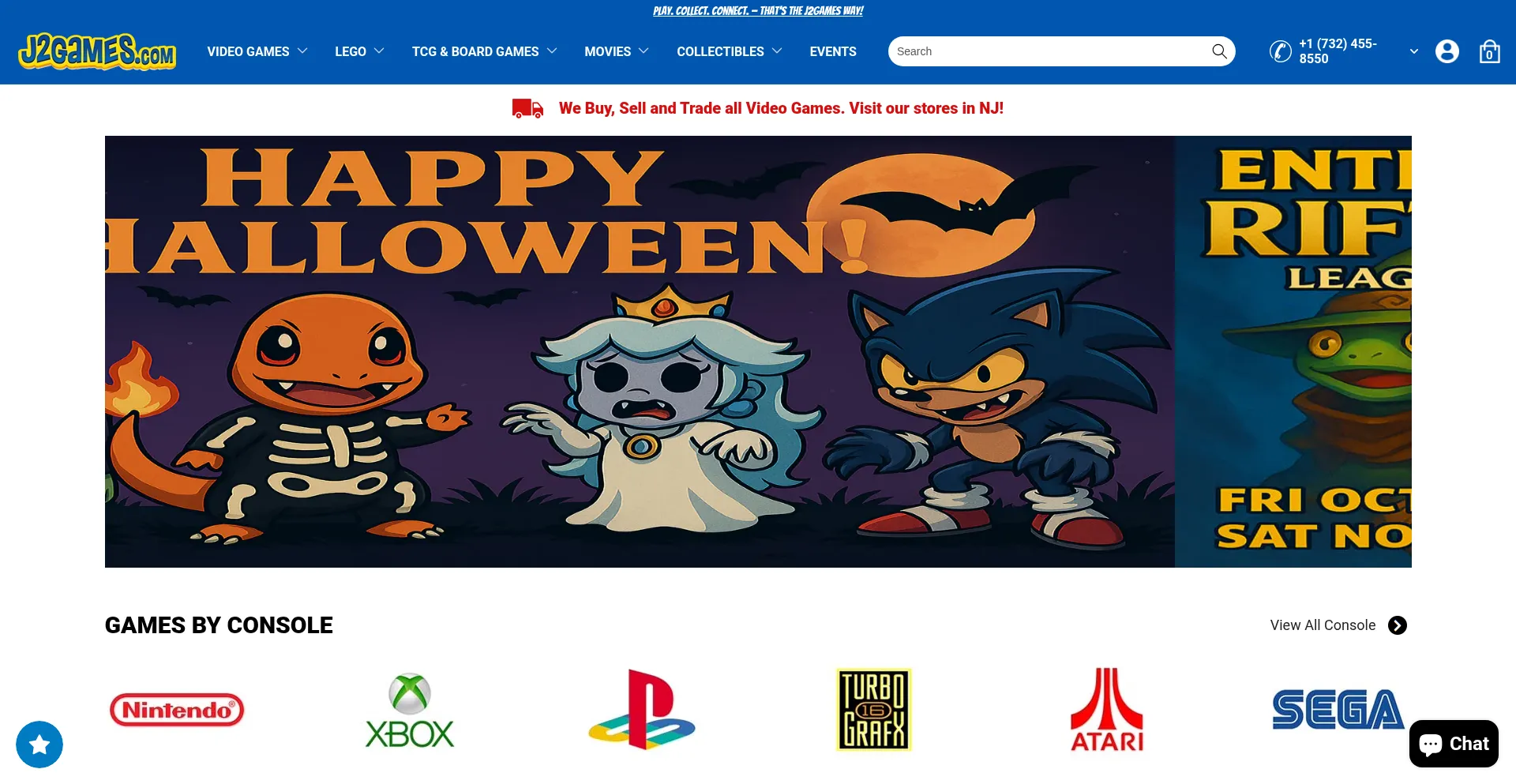Open the shopping bag cart icon
This screenshot has width=1516, height=784.
(x=1489, y=51)
